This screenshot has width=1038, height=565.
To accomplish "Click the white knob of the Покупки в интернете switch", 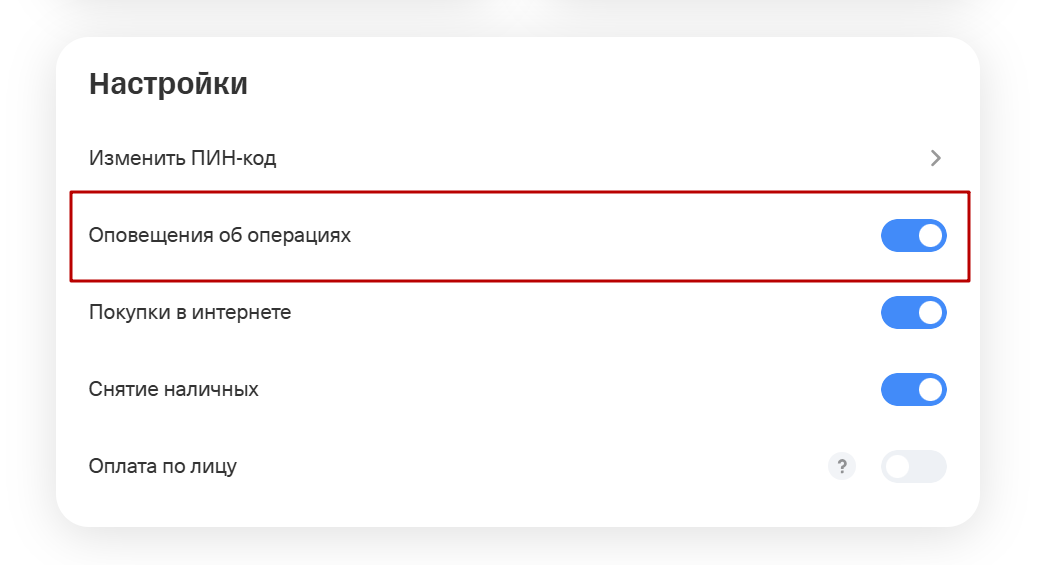I will (x=930, y=312).
